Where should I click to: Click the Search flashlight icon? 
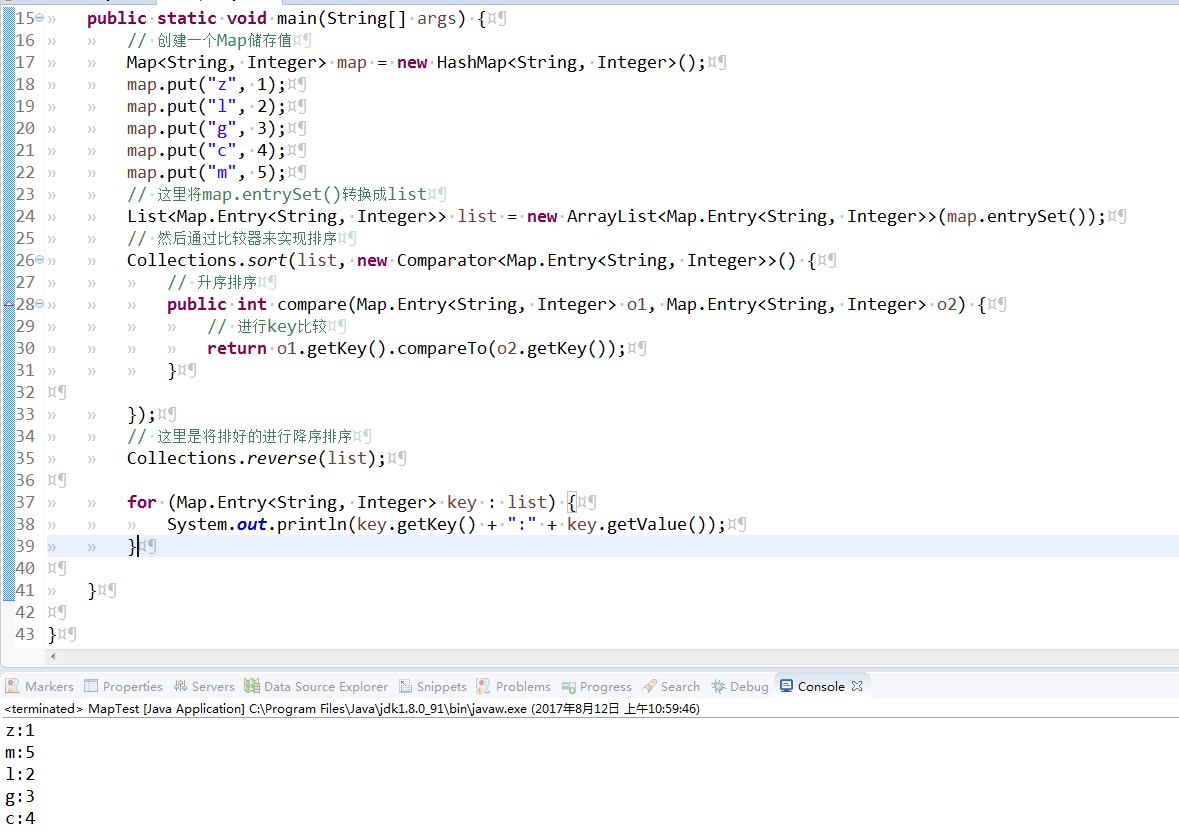click(649, 686)
